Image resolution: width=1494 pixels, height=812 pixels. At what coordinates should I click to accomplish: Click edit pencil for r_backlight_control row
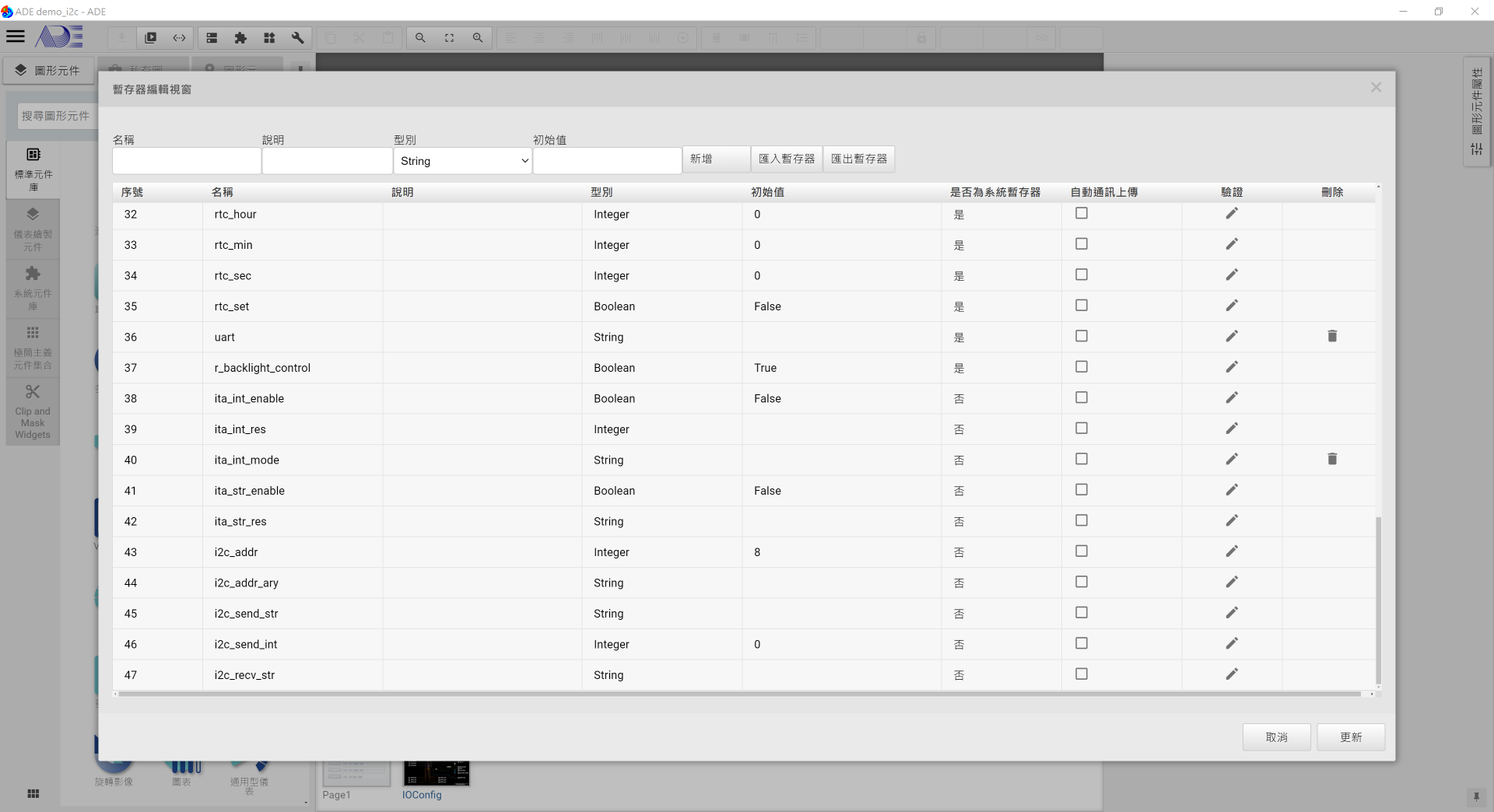1231,367
